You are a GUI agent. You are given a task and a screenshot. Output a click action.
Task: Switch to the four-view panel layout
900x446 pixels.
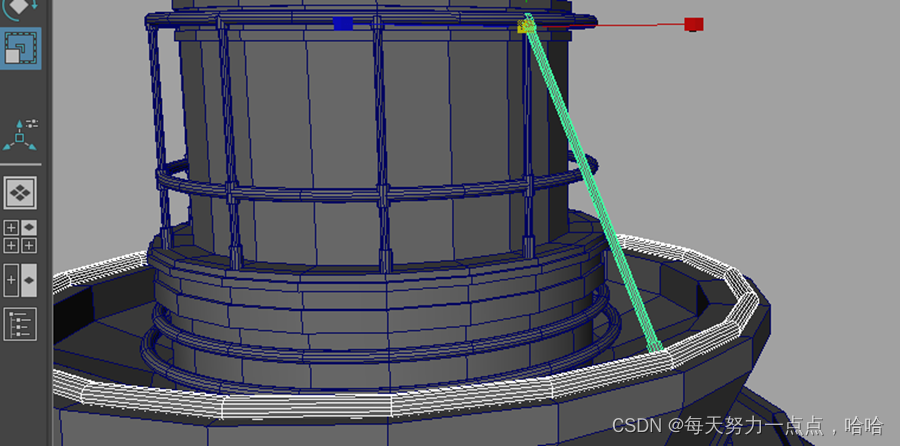click(x=20, y=236)
